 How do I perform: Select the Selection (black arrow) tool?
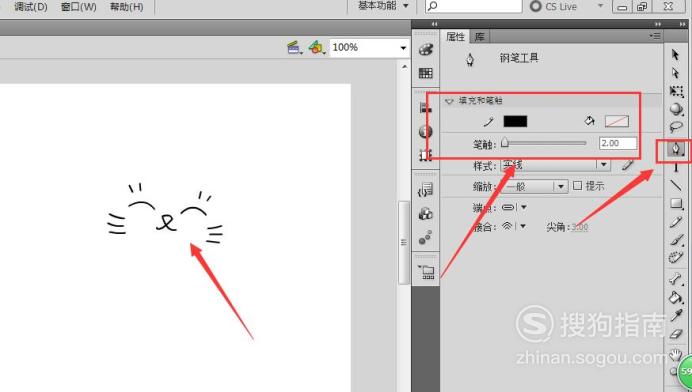675,54
